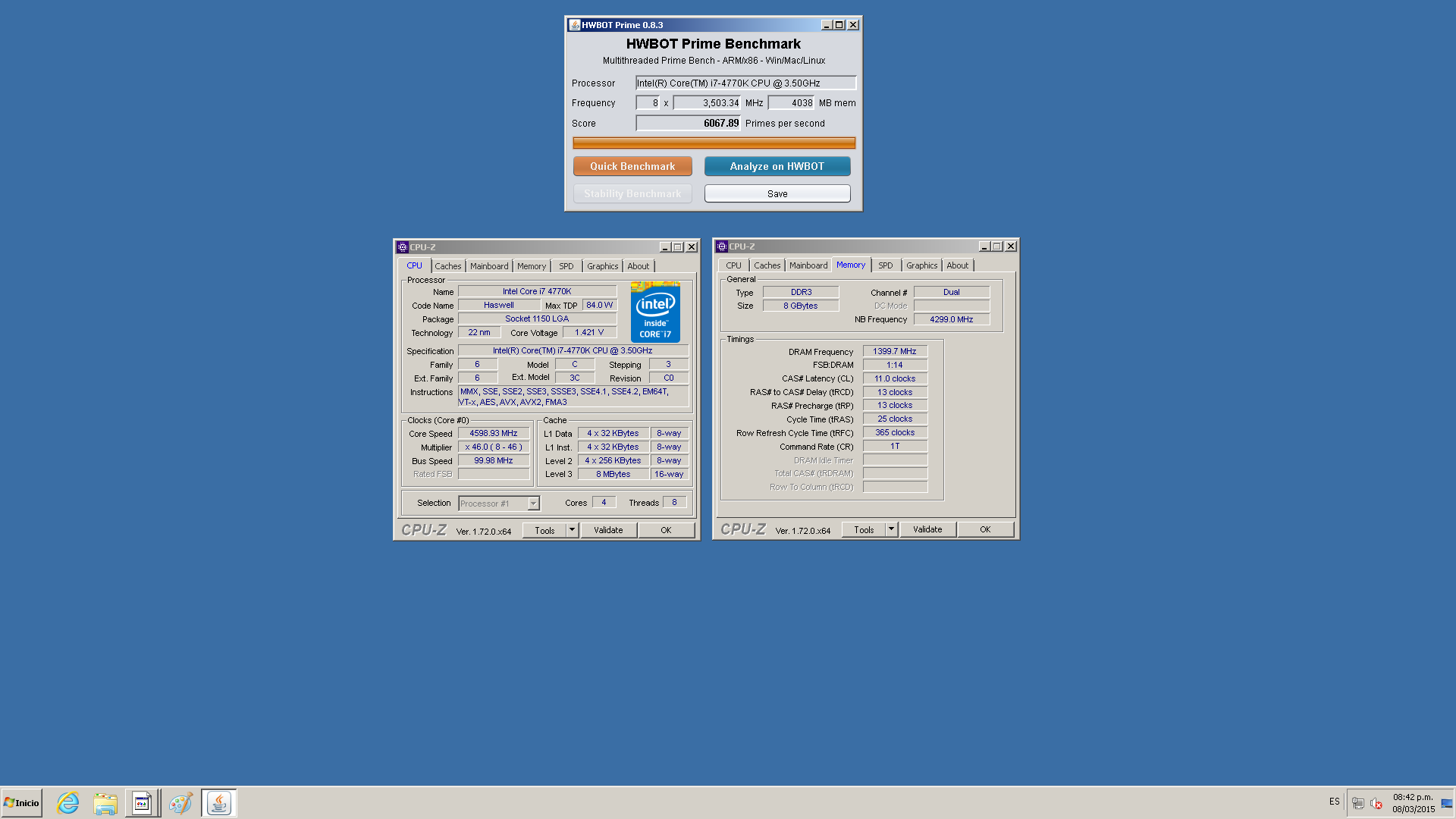Image resolution: width=1456 pixels, height=819 pixels.
Task: Click the disabled Stability Benchmark button
Action: [x=632, y=193]
